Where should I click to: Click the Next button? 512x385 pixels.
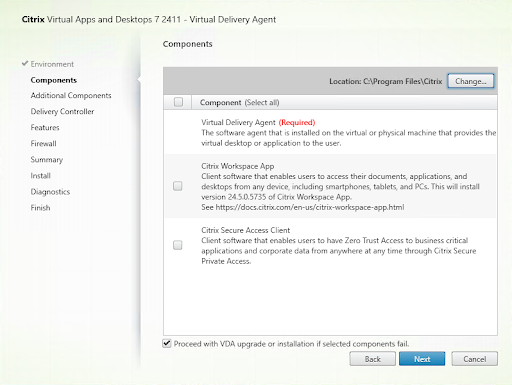click(x=422, y=359)
